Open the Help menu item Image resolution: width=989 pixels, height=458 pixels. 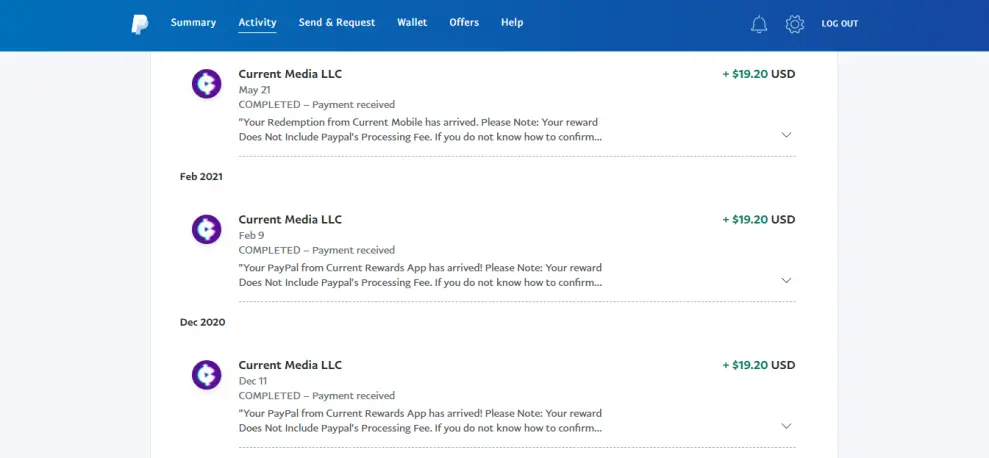[512, 23]
